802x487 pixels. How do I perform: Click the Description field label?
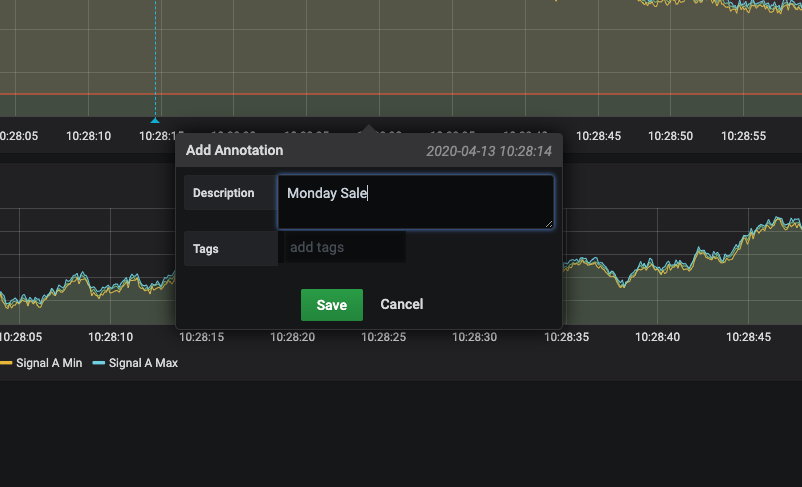(223, 193)
